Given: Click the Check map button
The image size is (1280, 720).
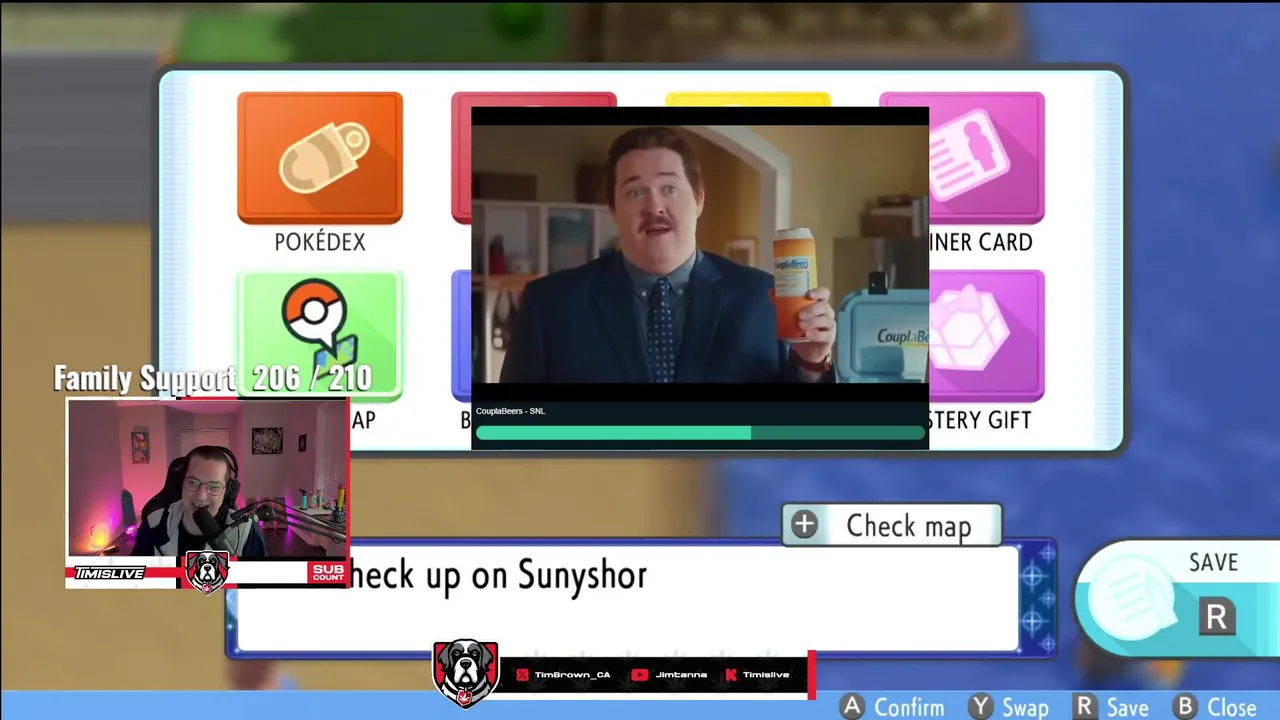Looking at the screenshot, I should [x=891, y=525].
